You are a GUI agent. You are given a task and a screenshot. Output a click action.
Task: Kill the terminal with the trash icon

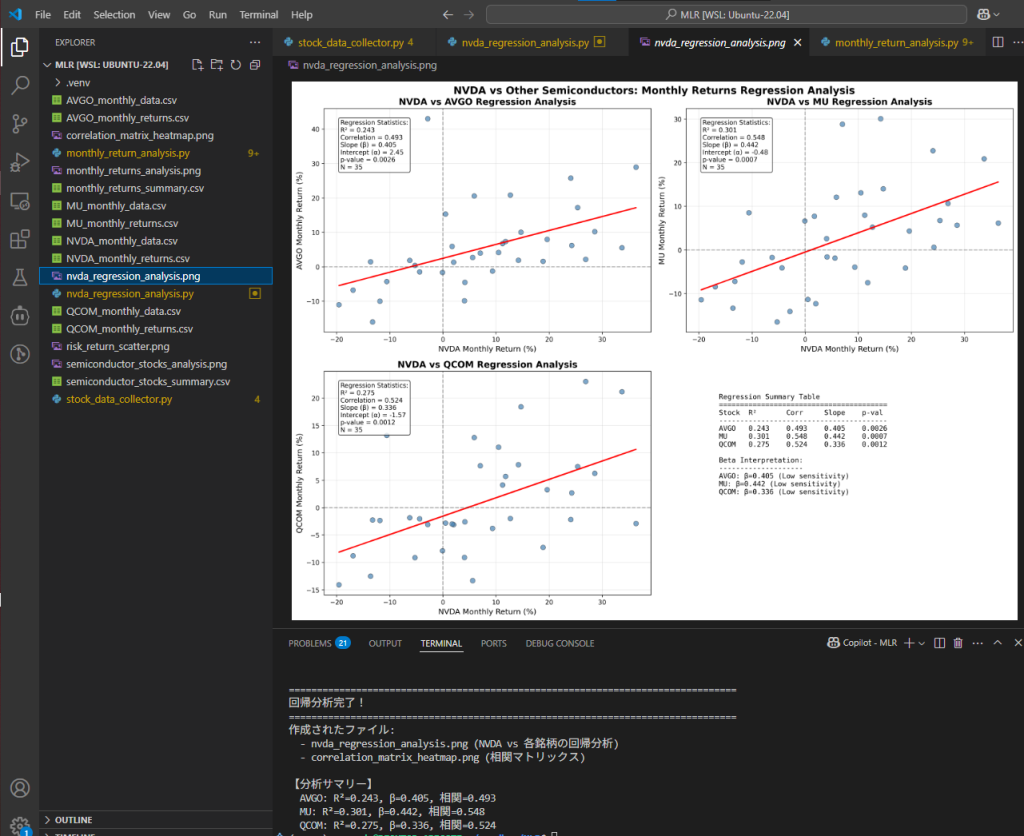958,643
